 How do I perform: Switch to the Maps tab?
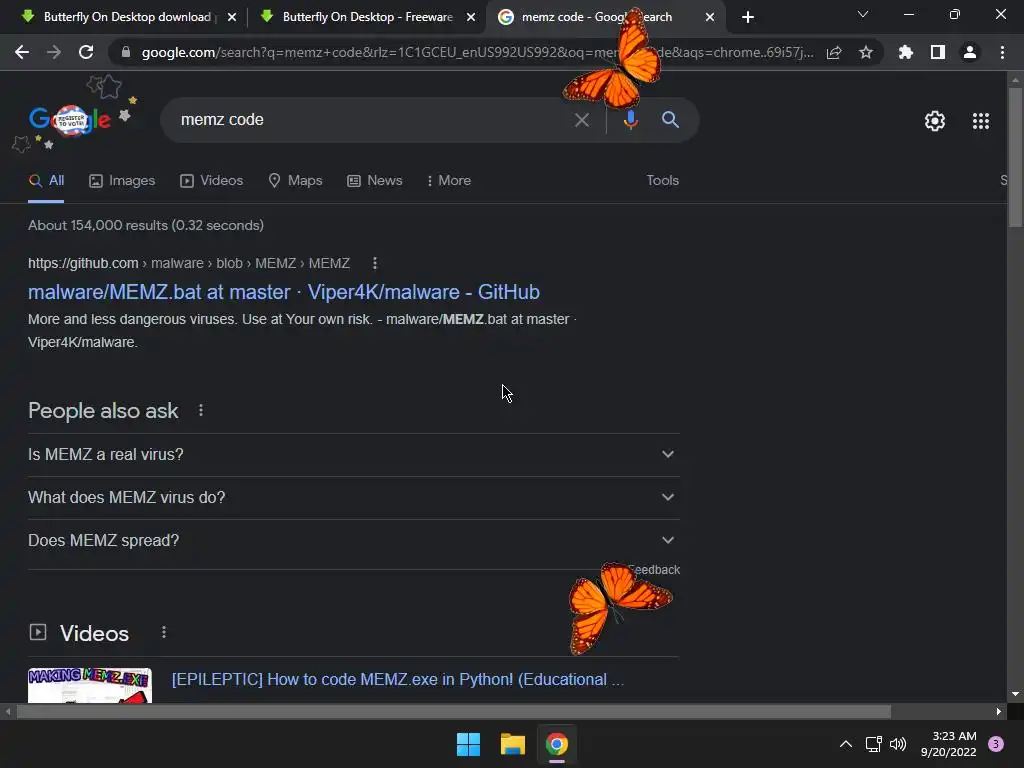295,181
